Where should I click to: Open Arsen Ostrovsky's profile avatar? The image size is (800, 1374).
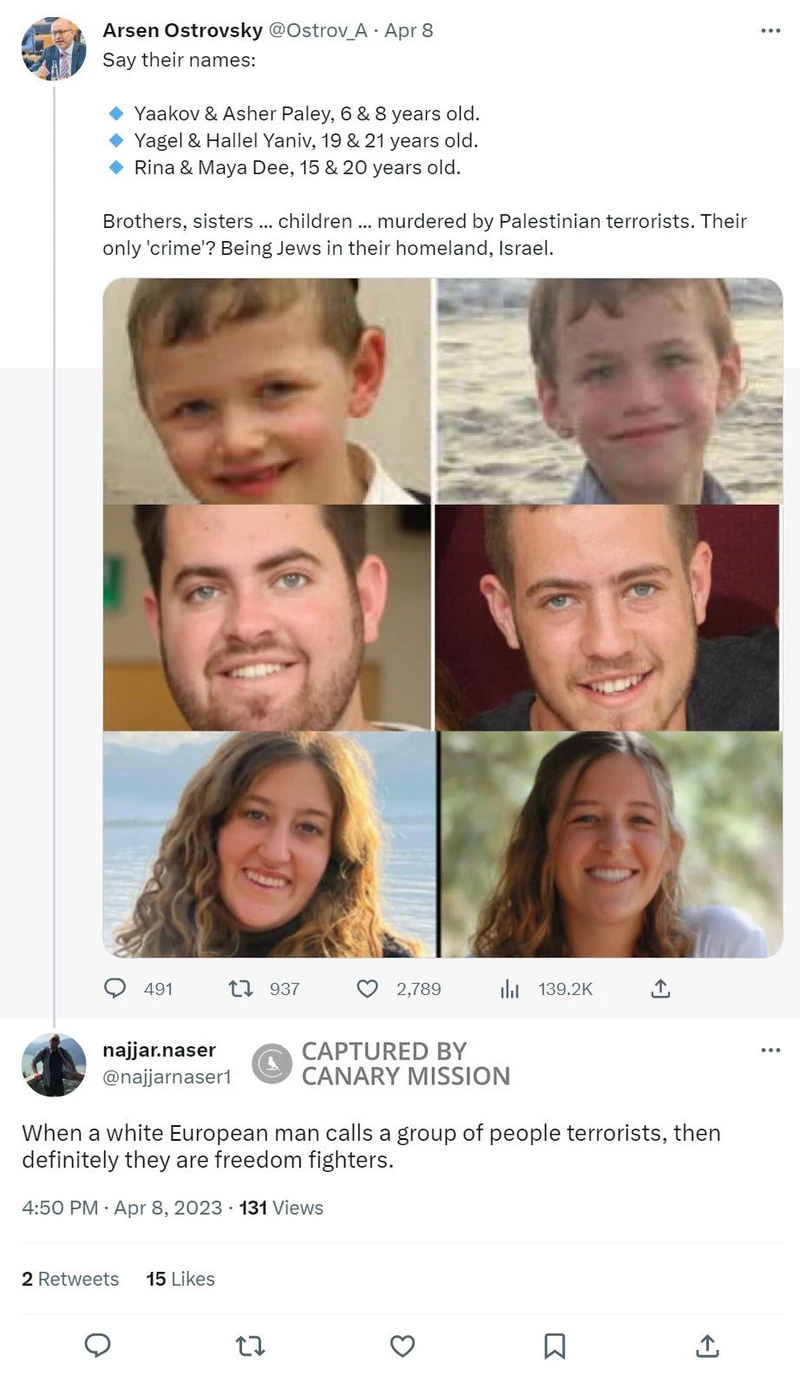(54, 48)
